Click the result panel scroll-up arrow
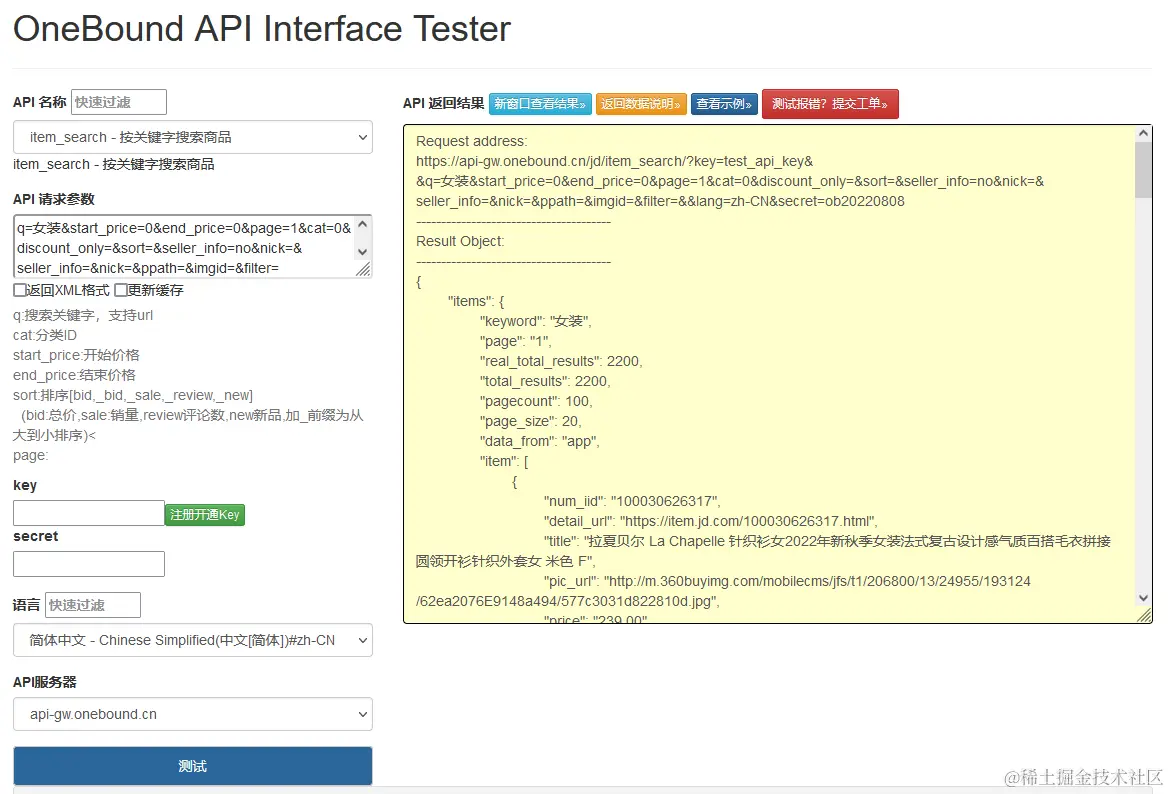 (x=1144, y=133)
